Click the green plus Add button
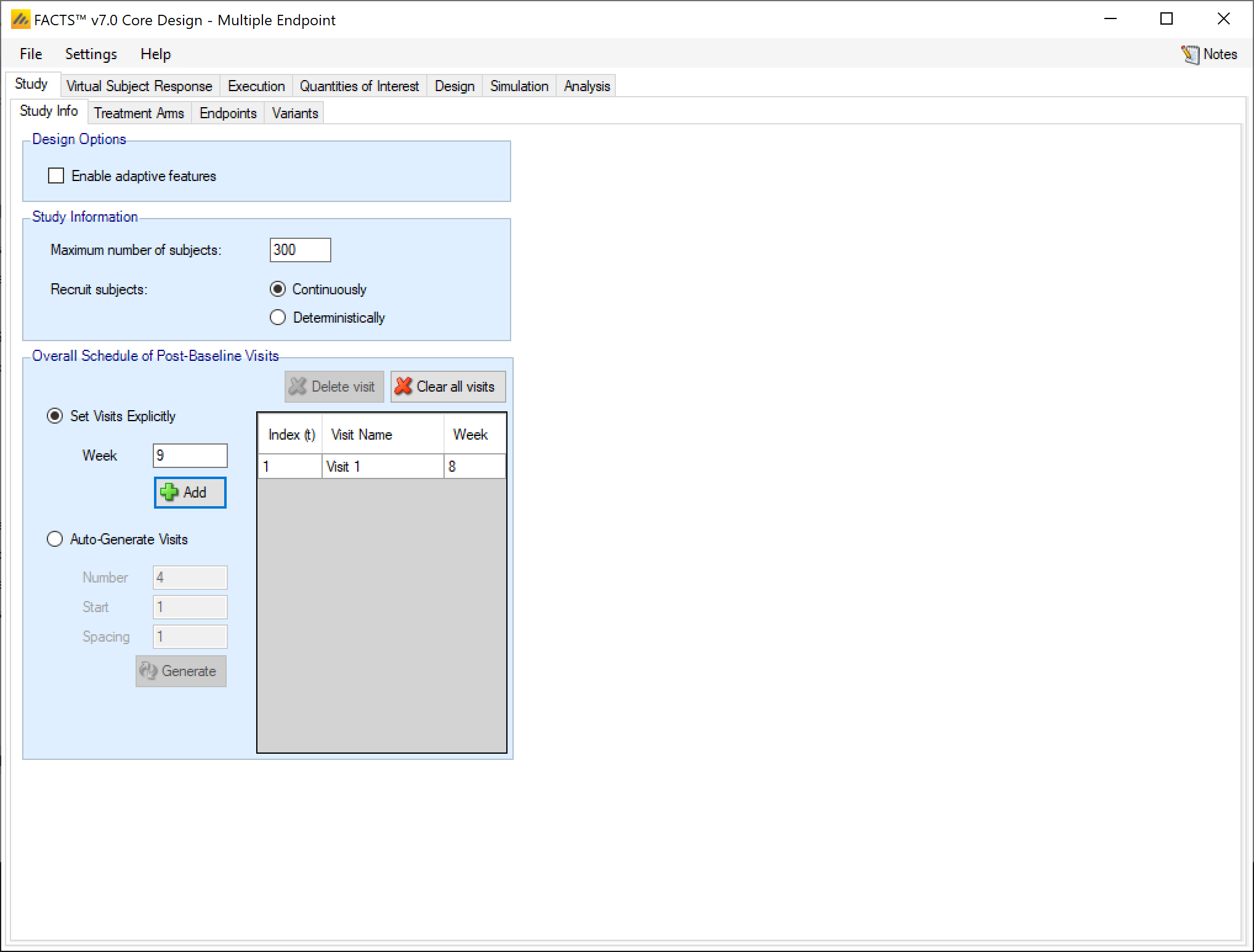The image size is (1254, 952). [190, 493]
